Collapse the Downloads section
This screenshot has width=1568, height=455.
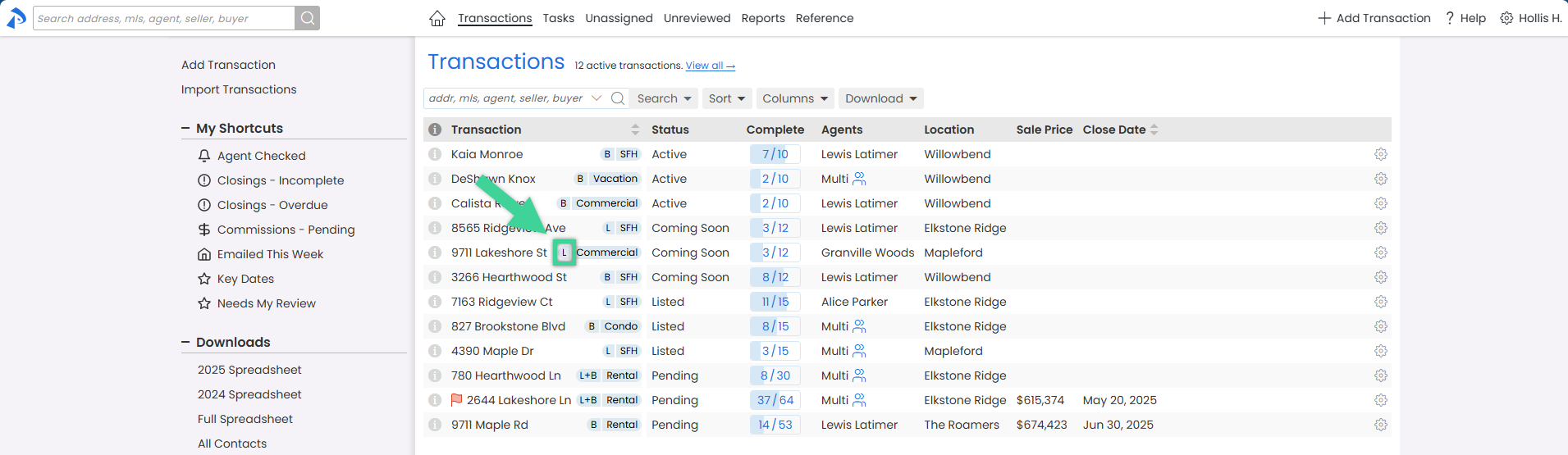[x=185, y=343]
